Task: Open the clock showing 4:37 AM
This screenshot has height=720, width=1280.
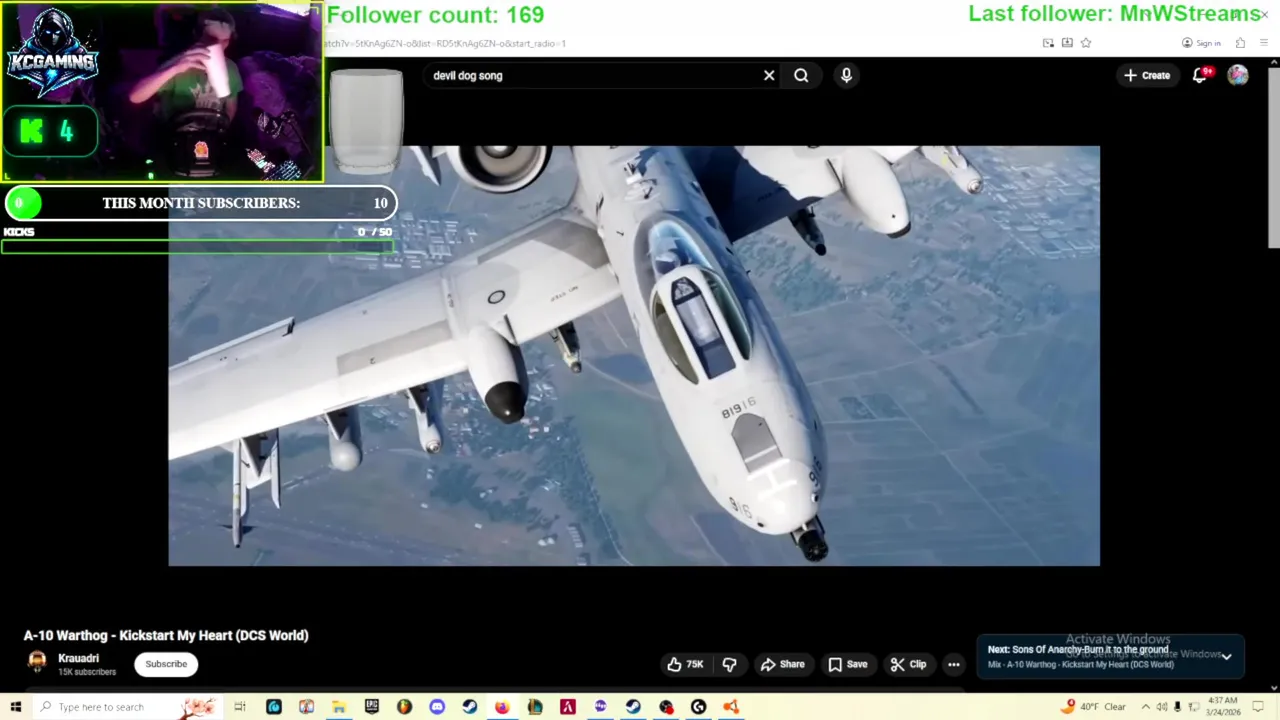Action: click(1223, 707)
